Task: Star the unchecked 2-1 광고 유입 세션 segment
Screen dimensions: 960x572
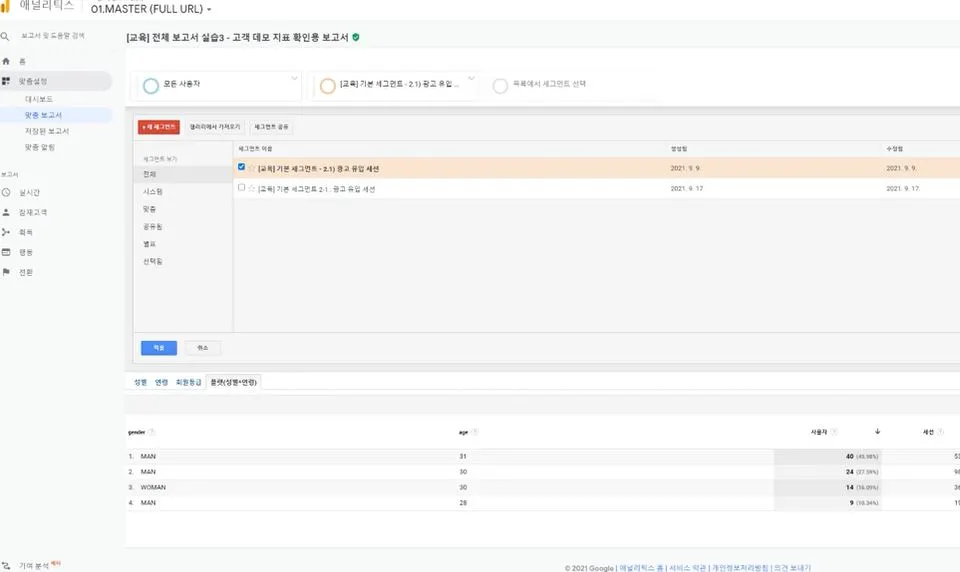Action: 251,188
